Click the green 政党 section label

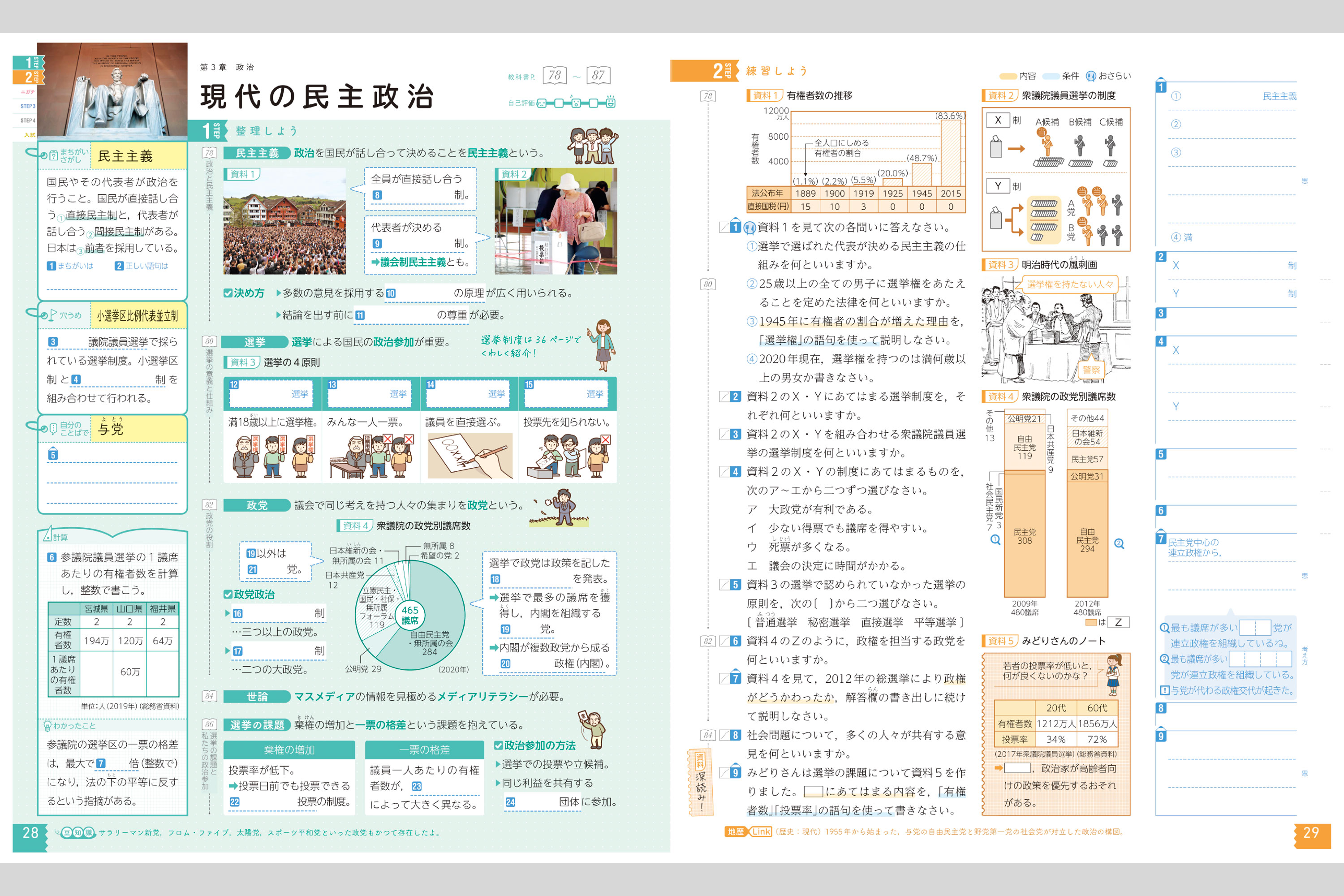257,505
